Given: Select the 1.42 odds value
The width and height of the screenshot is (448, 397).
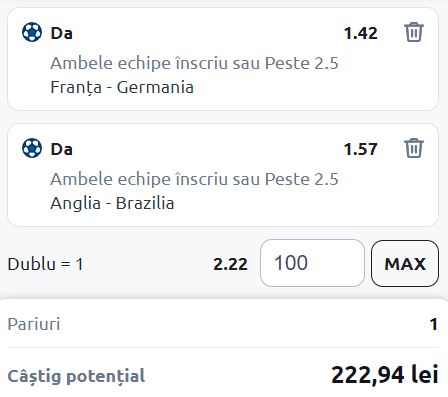Looking at the screenshot, I should coord(360,33).
